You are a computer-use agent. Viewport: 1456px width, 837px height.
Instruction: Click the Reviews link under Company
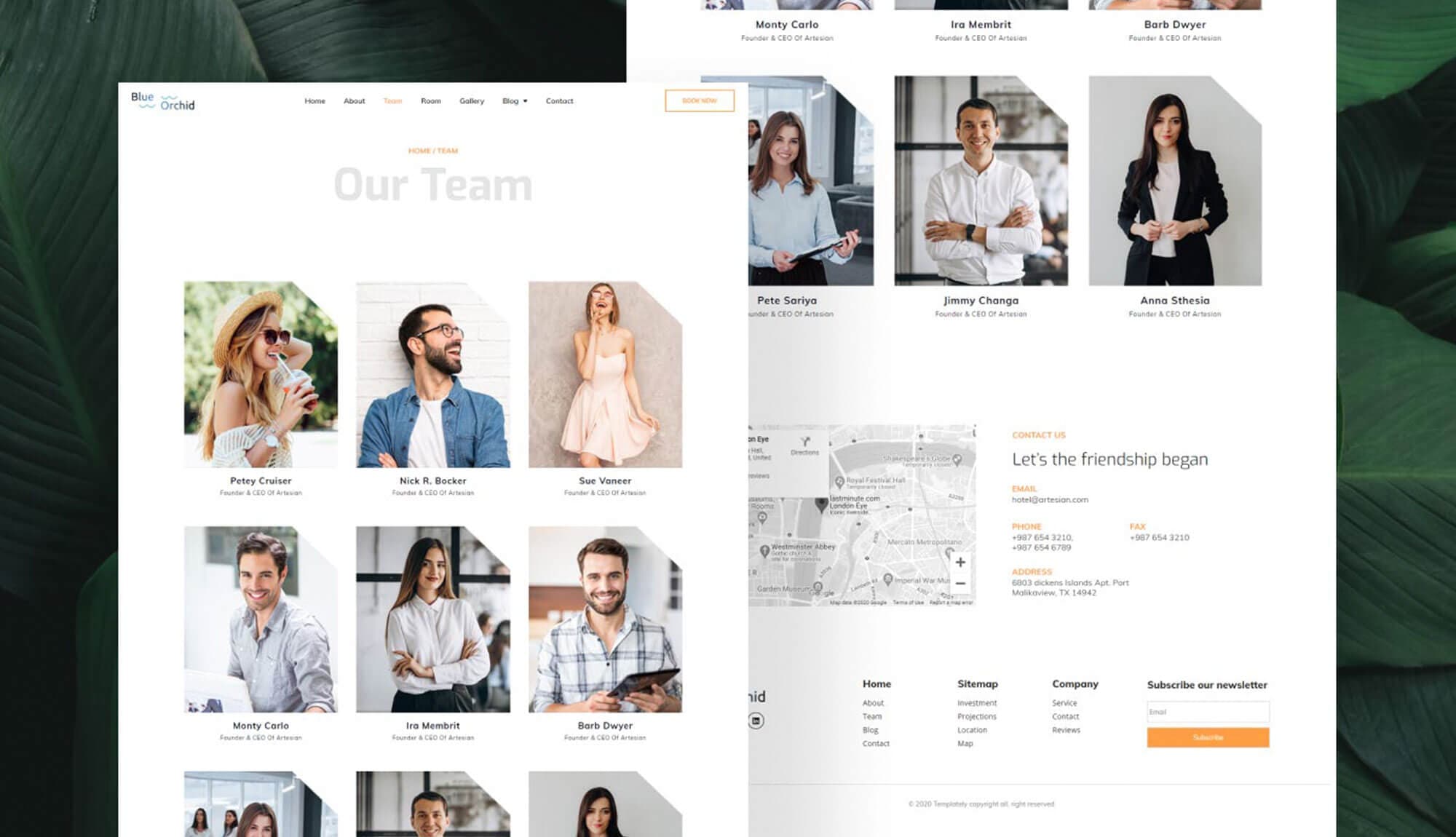coord(1065,730)
